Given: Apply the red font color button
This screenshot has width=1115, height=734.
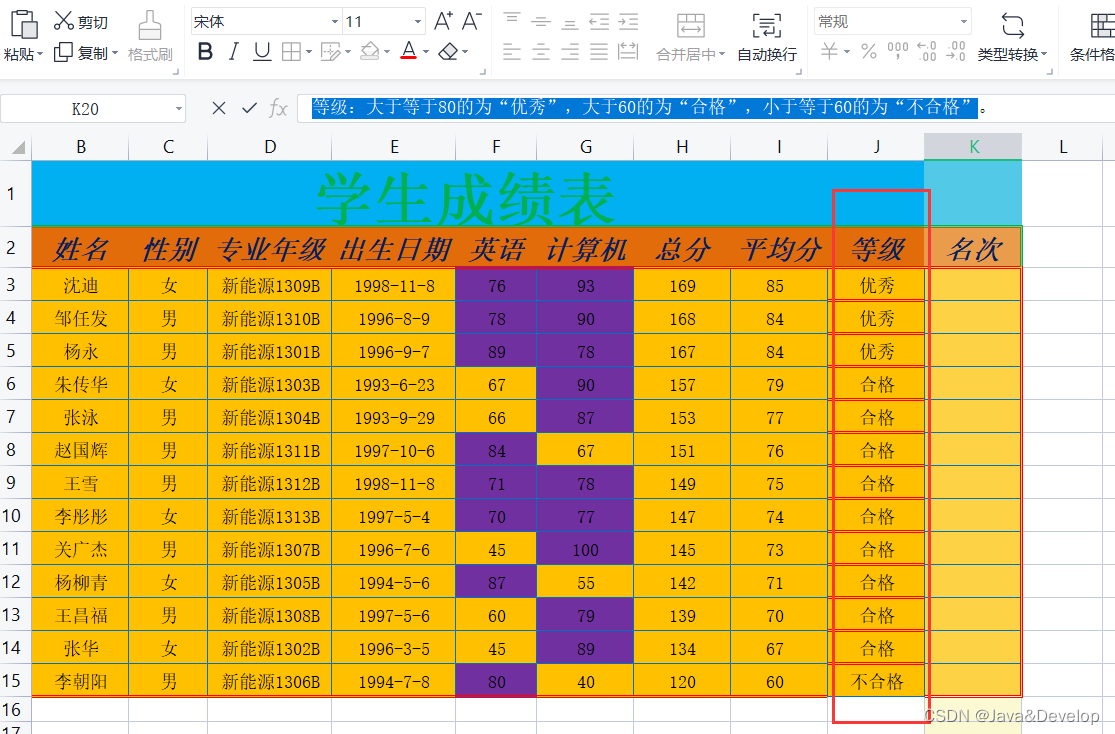Looking at the screenshot, I should tap(408, 51).
